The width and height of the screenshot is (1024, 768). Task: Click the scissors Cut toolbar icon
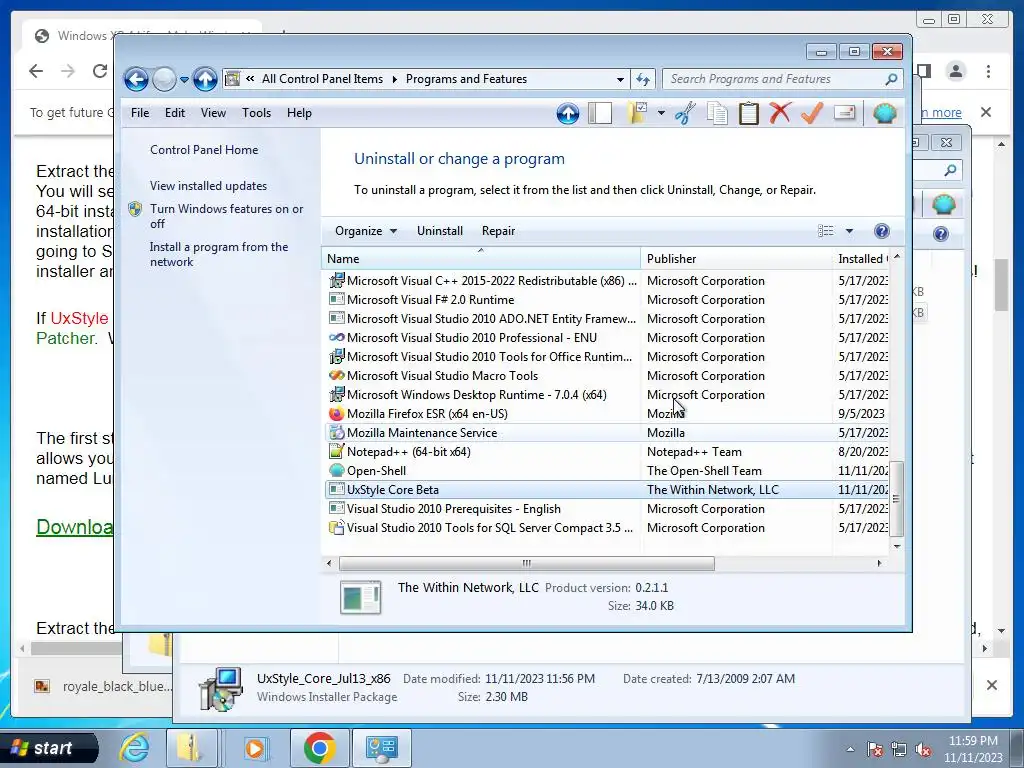pyautogui.click(x=685, y=114)
